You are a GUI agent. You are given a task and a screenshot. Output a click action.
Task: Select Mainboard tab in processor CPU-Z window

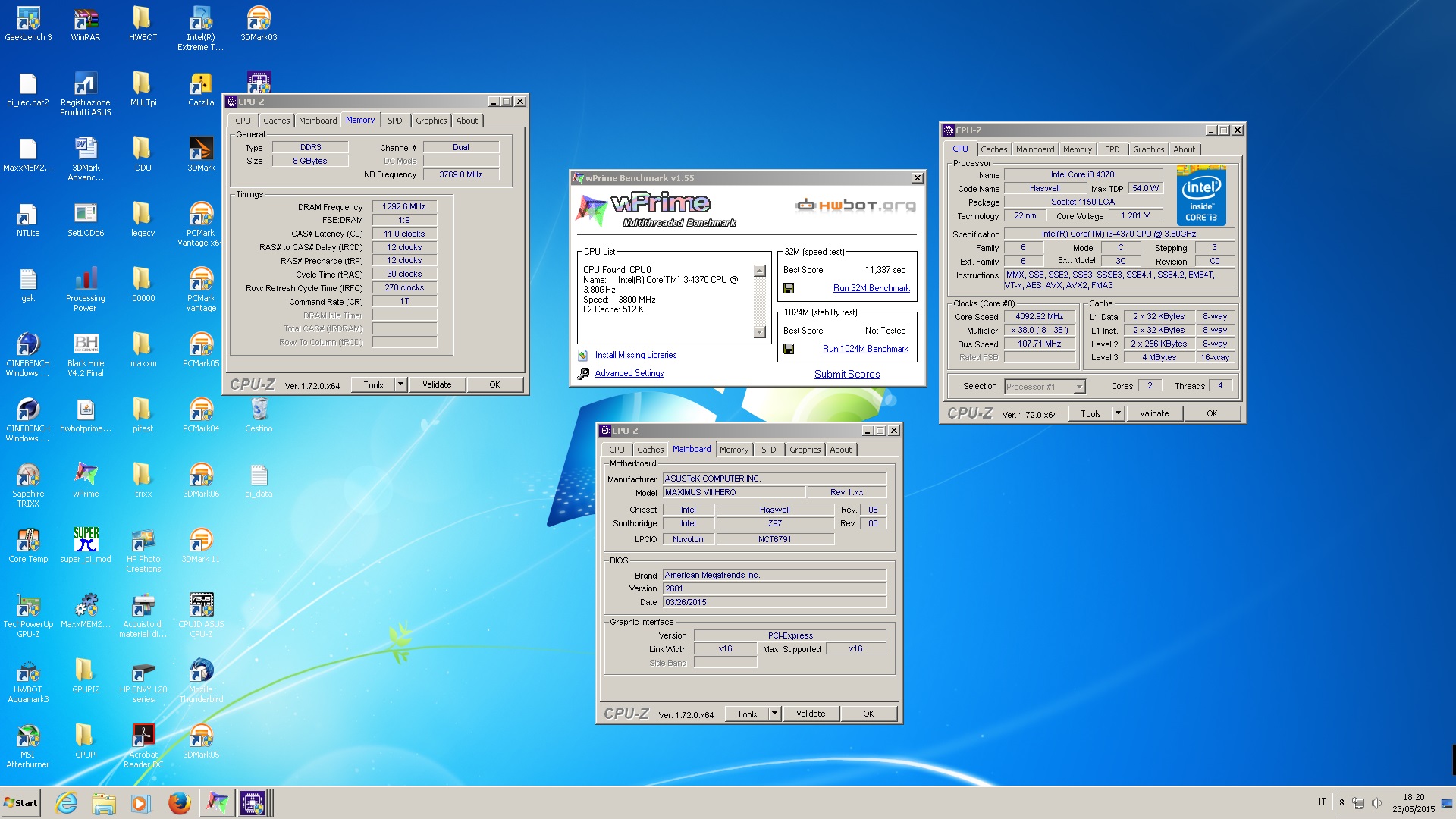pyautogui.click(x=1035, y=149)
